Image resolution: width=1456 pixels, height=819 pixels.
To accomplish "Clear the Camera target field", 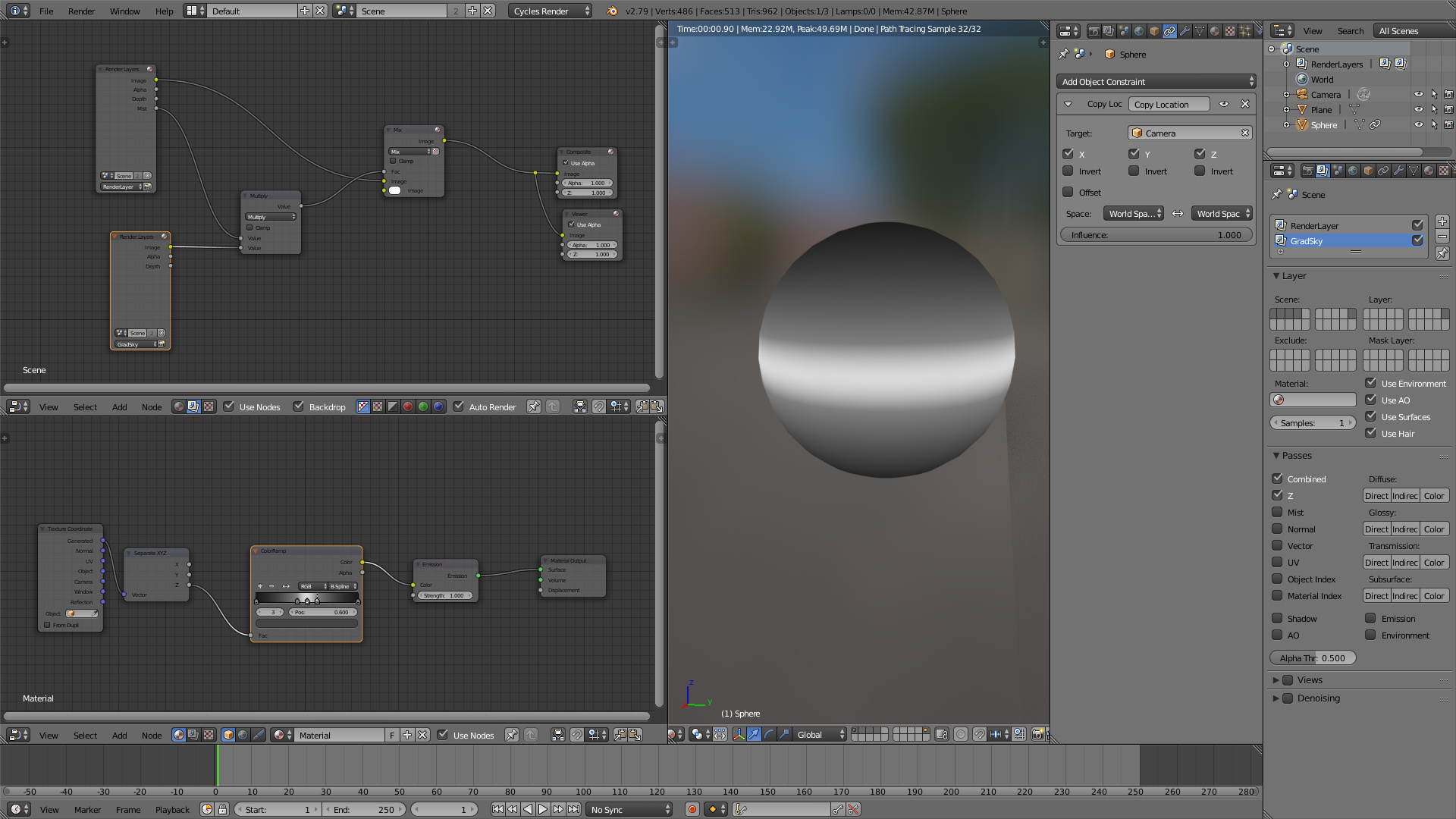I will coord(1244,133).
